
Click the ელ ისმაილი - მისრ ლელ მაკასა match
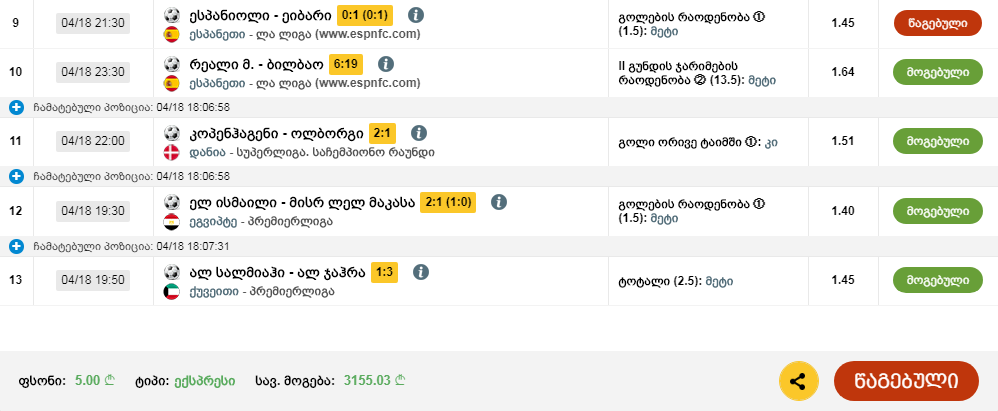(286, 202)
